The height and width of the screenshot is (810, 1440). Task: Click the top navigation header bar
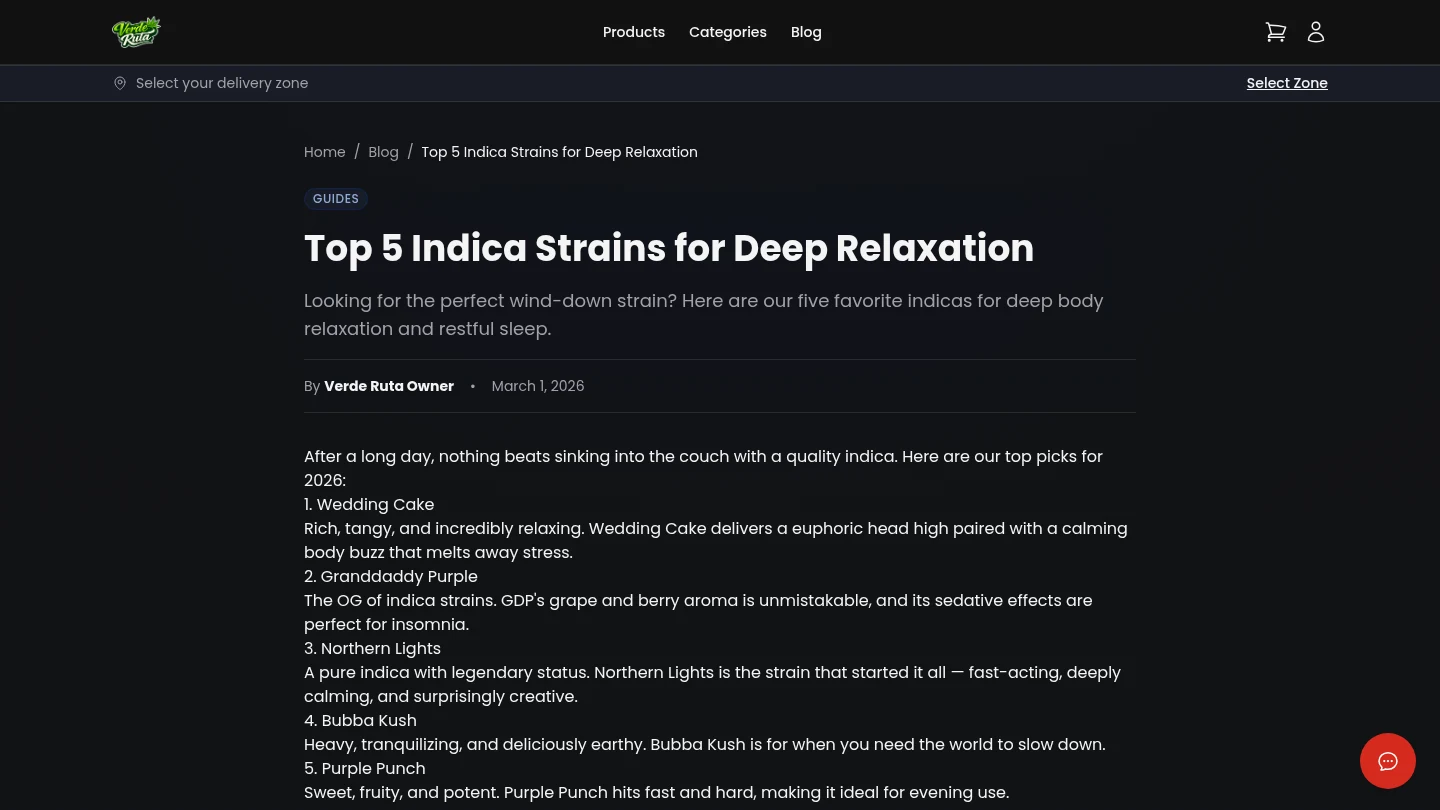click(720, 32)
